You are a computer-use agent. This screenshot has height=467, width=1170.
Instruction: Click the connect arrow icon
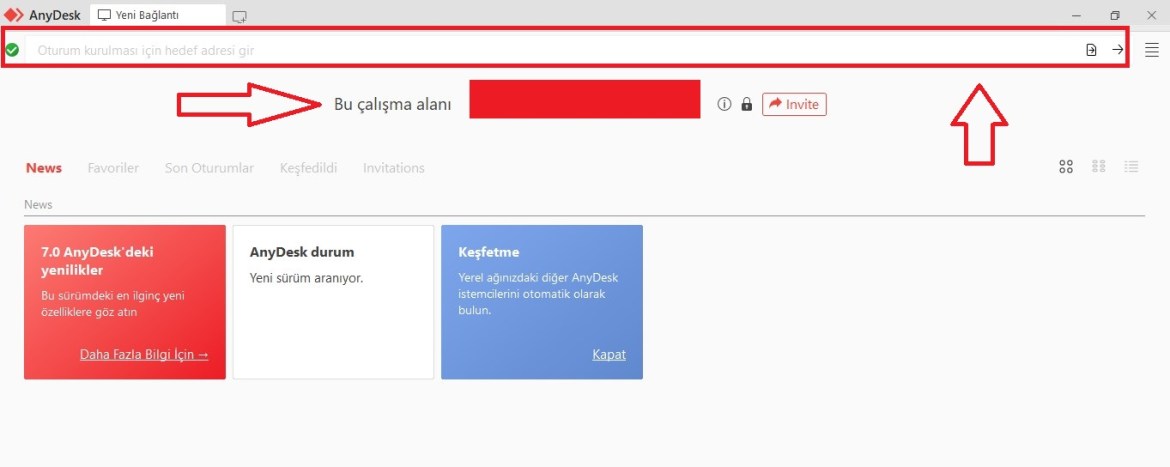(1118, 50)
